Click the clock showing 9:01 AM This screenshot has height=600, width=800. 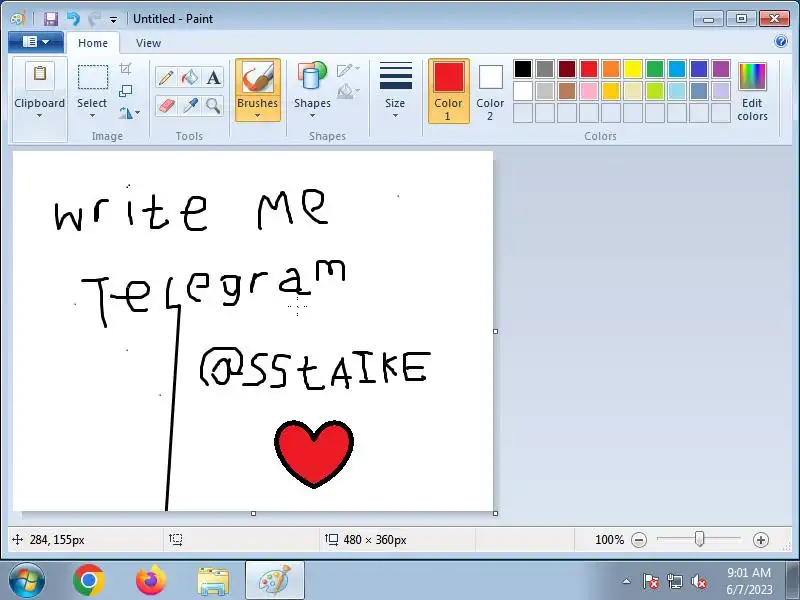pos(749,572)
